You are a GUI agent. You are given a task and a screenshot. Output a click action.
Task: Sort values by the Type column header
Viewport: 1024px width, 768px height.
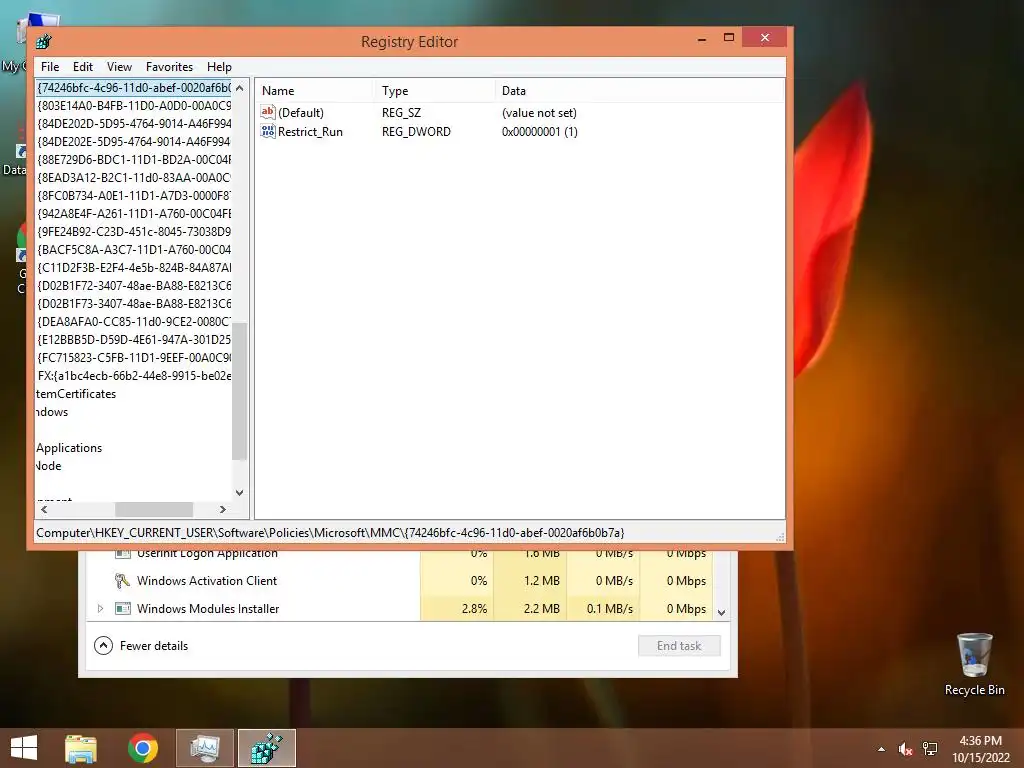click(434, 91)
